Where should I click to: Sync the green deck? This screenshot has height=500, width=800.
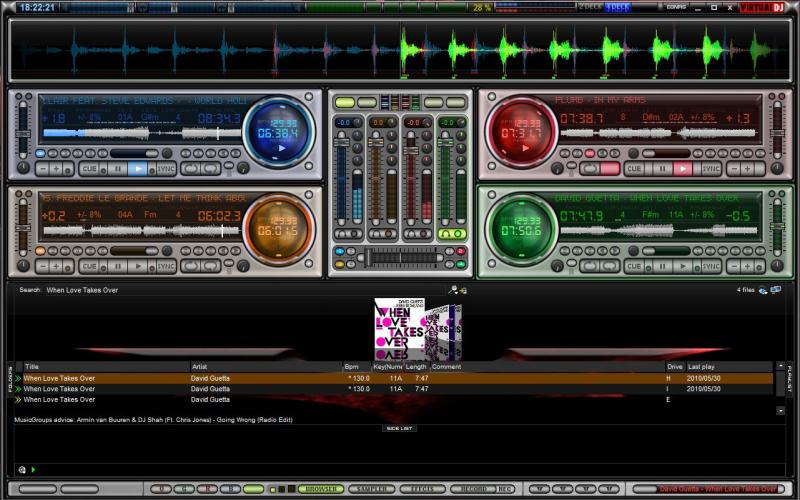point(710,266)
